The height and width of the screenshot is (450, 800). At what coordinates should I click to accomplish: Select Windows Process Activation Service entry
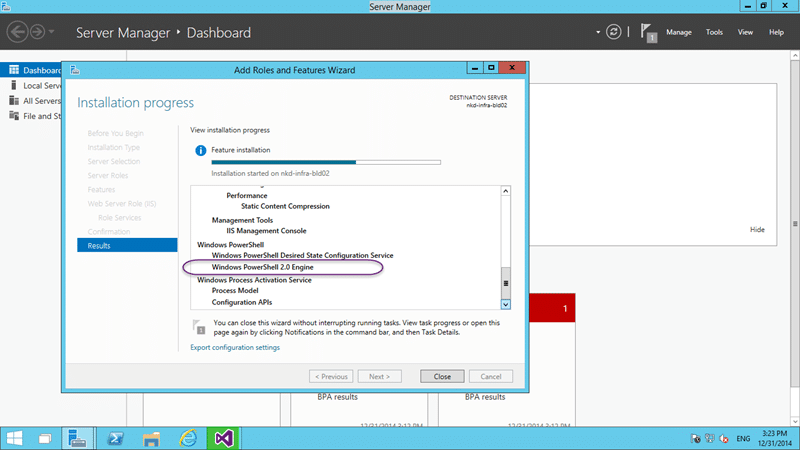point(254,280)
